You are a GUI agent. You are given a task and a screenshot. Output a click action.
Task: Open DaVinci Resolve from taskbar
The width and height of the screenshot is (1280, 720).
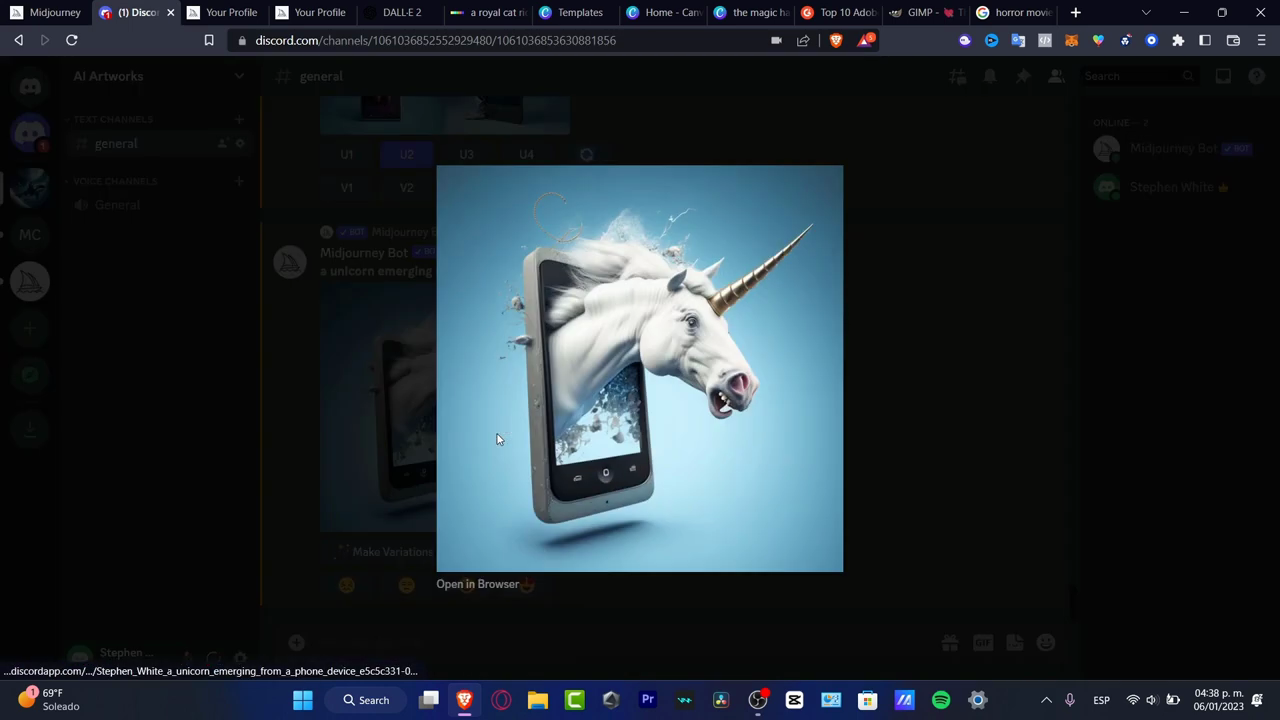pos(721,700)
